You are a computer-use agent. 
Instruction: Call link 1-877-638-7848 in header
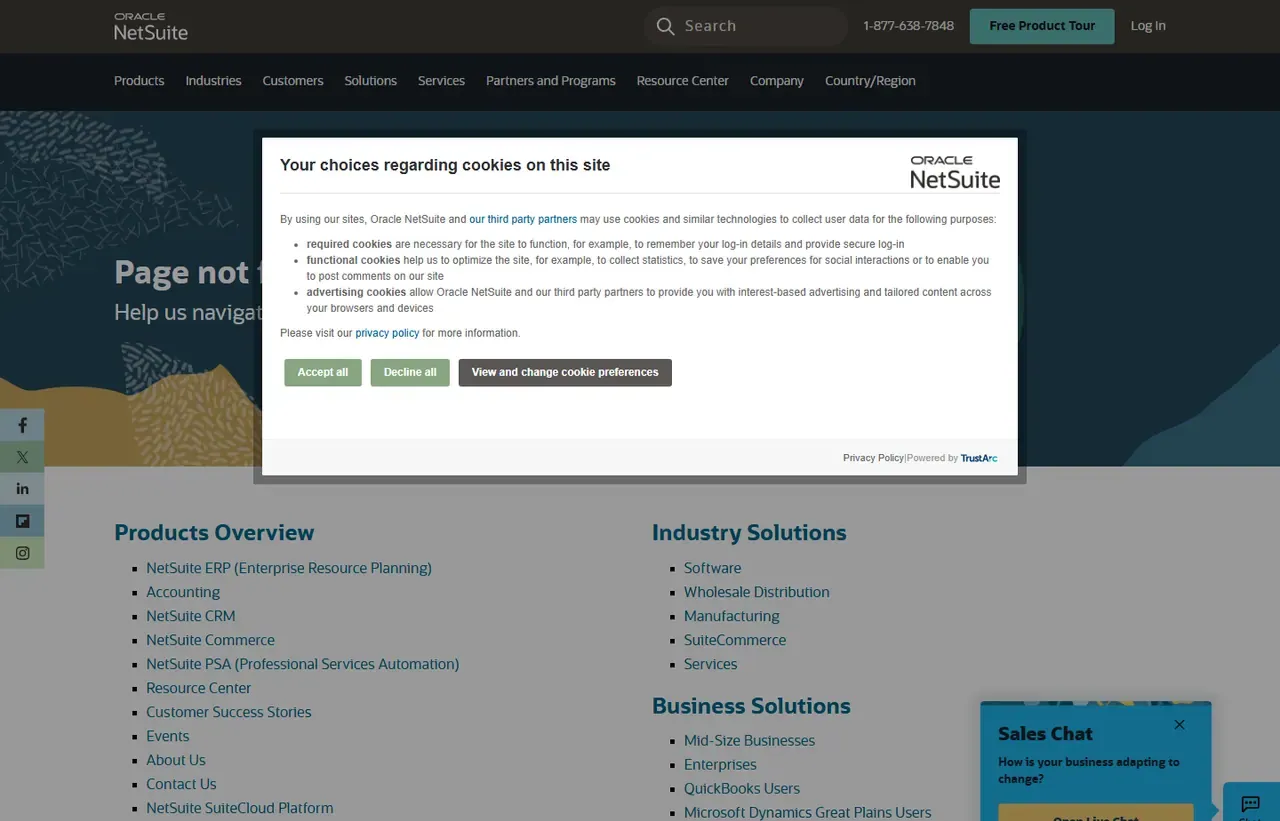coord(908,26)
